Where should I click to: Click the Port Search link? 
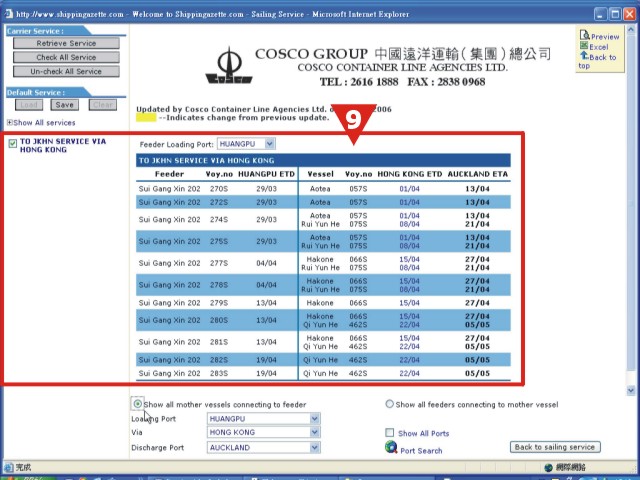(x=421, y=451)
